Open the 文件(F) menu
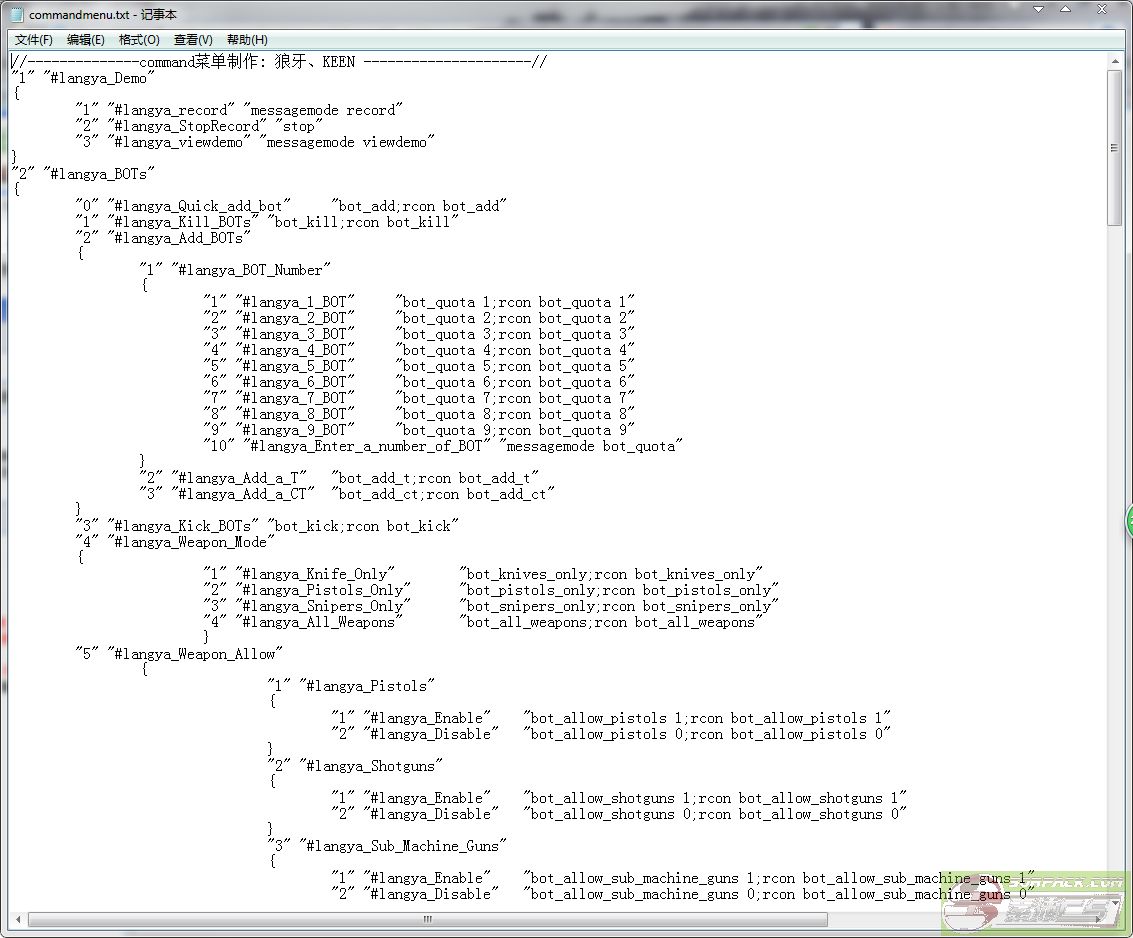This screenshot has width=1133, height=938. [x=33, y=40]
